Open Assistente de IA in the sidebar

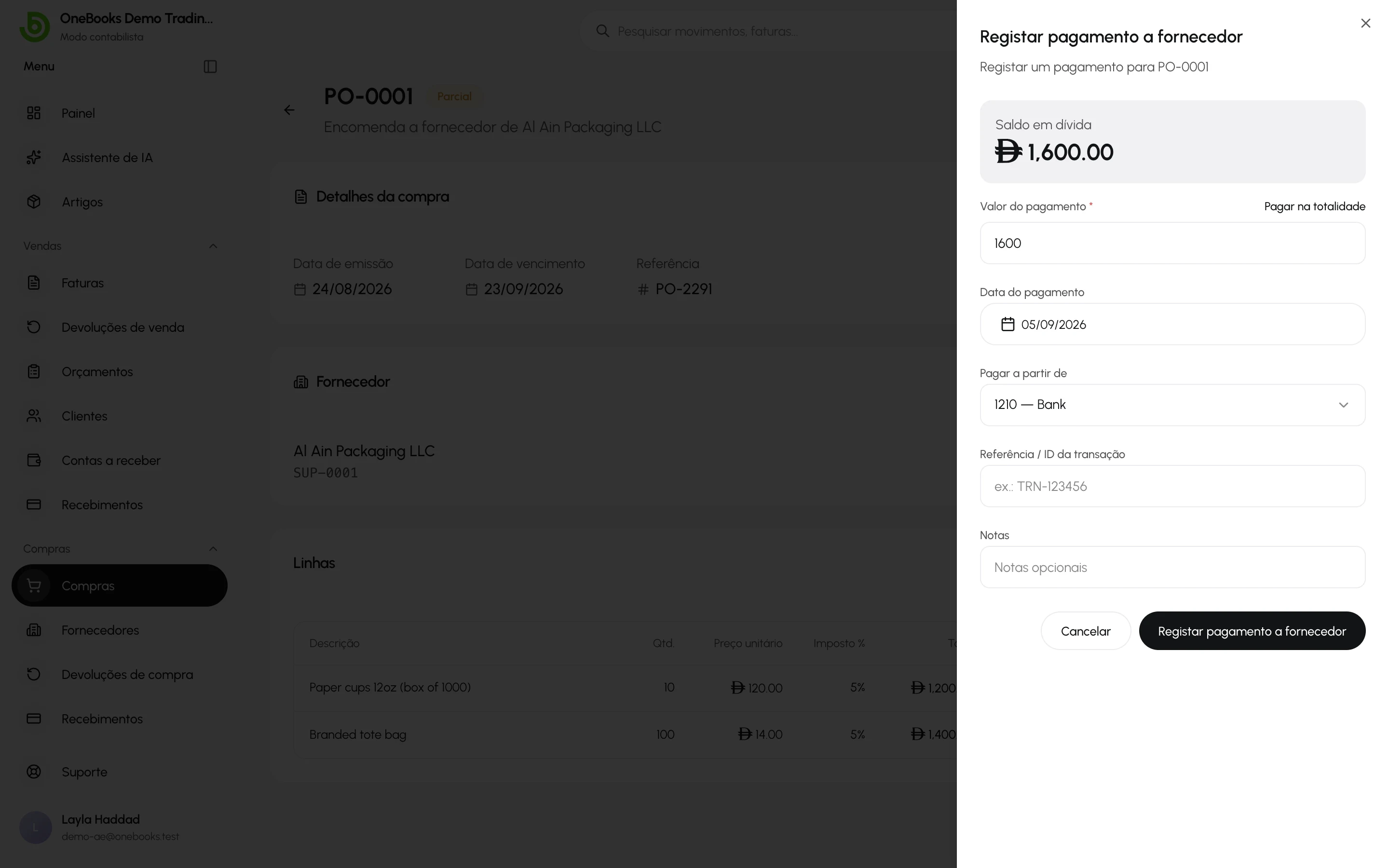click(x=120, y=157)
